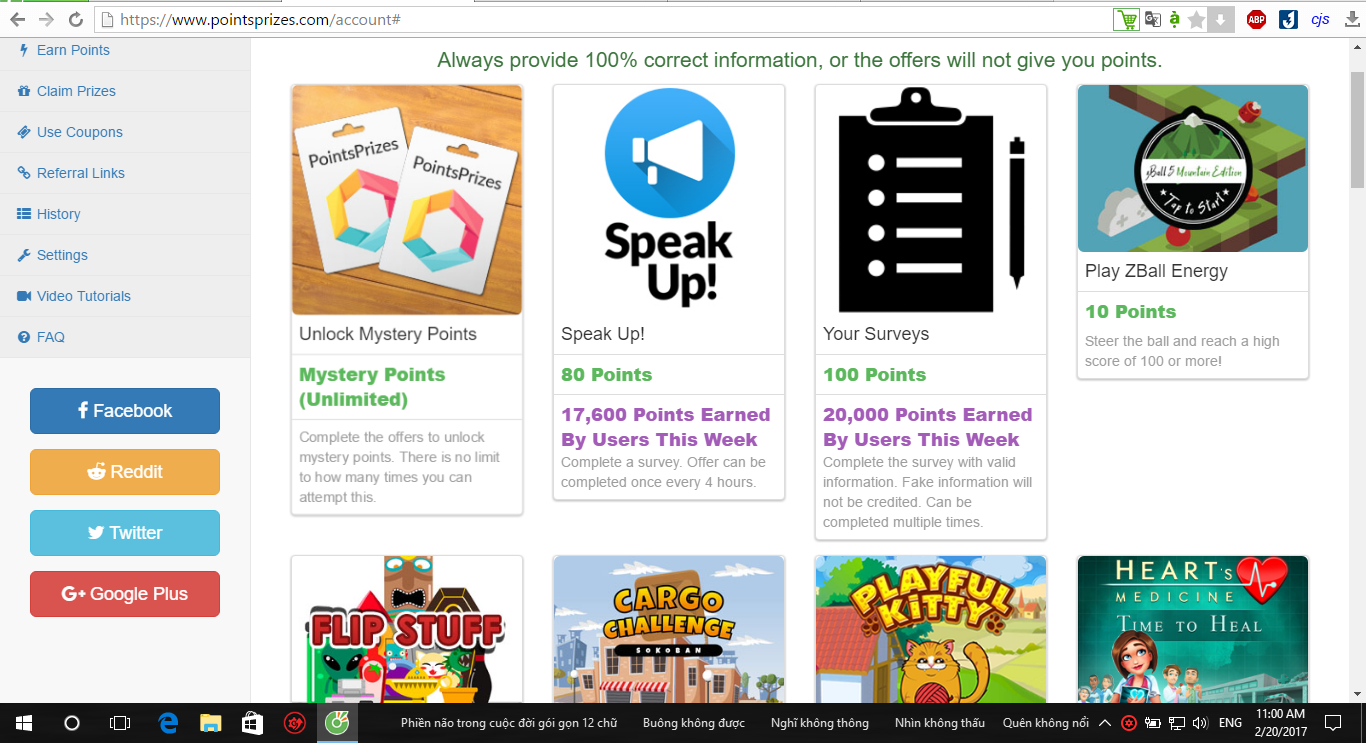Click the 'Your Surveys' offer title
Viewport: 1366px width, 743px height.
tap(876, 334)
